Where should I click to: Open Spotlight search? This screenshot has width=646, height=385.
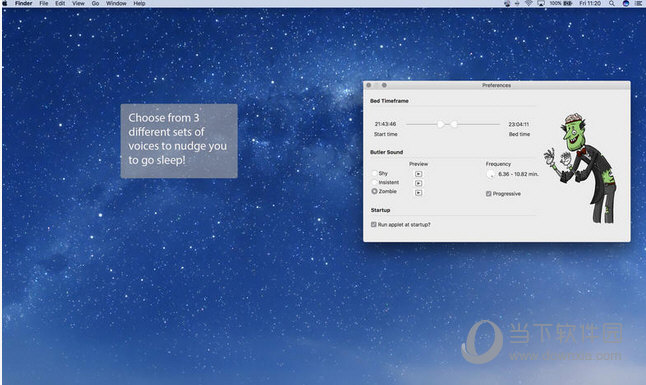pos(612,3)
